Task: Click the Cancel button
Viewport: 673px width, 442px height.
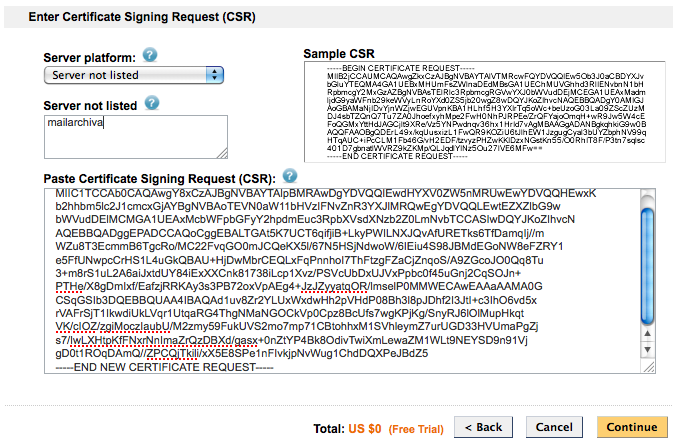Action: point(554,427)
